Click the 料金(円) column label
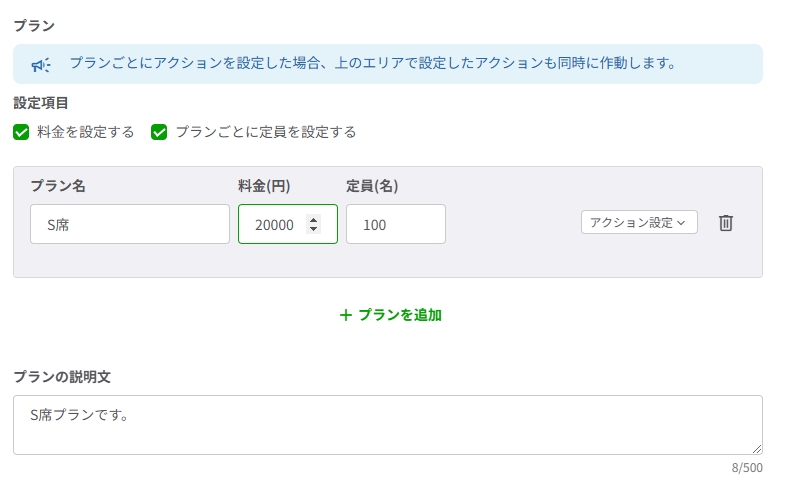The width and height of the screenshot is (786, 485). click(x=264, y=186)
